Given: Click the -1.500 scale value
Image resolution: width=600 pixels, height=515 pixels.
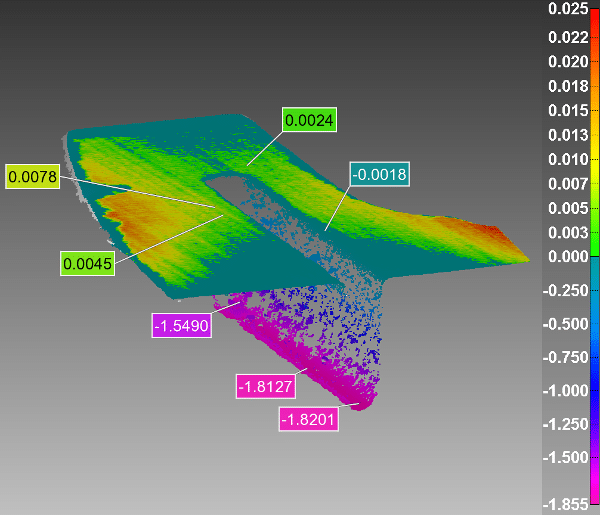Looking at the screenshot, I should click(566, 457).
